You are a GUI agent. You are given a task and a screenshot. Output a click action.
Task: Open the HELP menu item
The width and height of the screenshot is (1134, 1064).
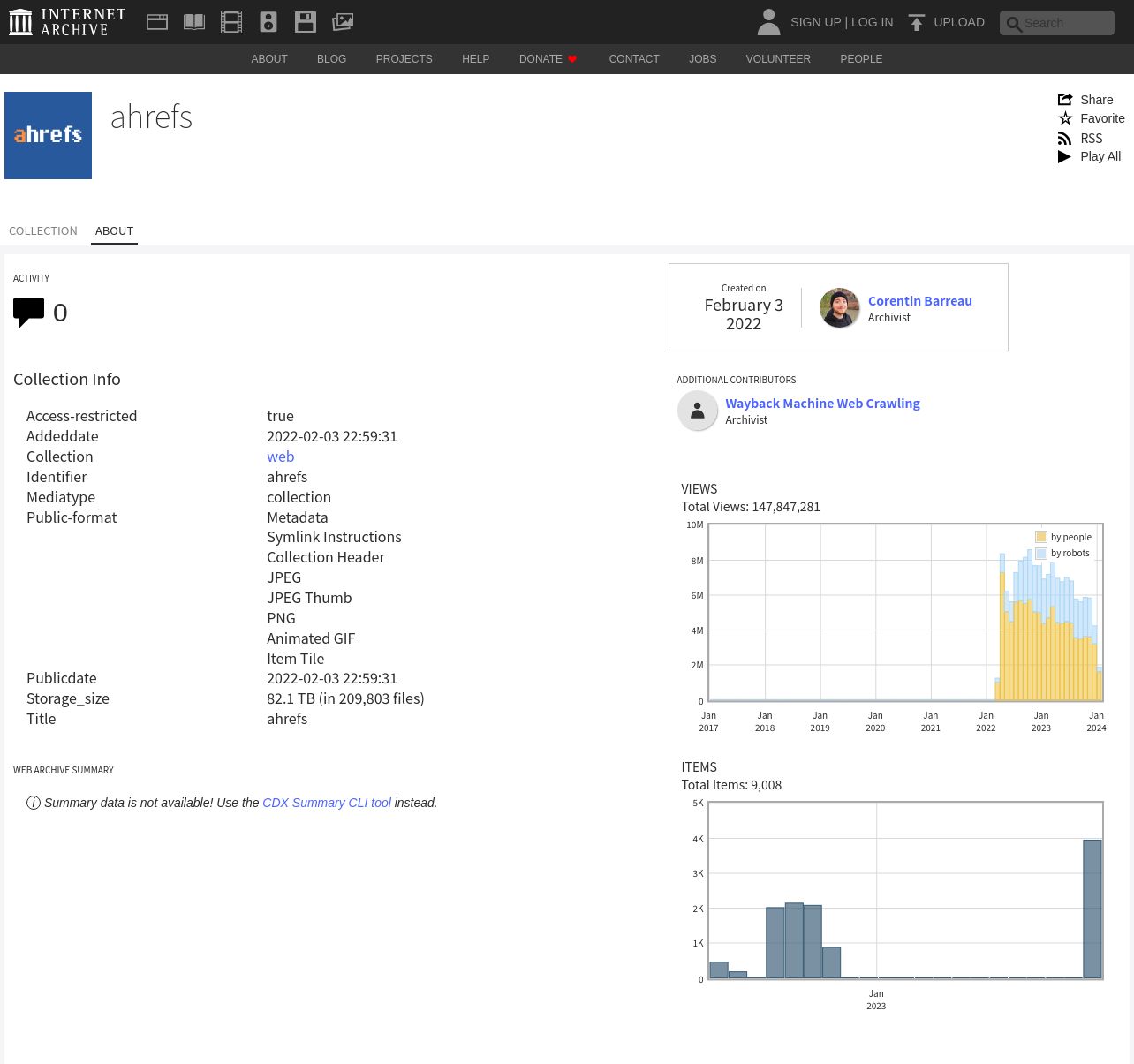[476, 59]
